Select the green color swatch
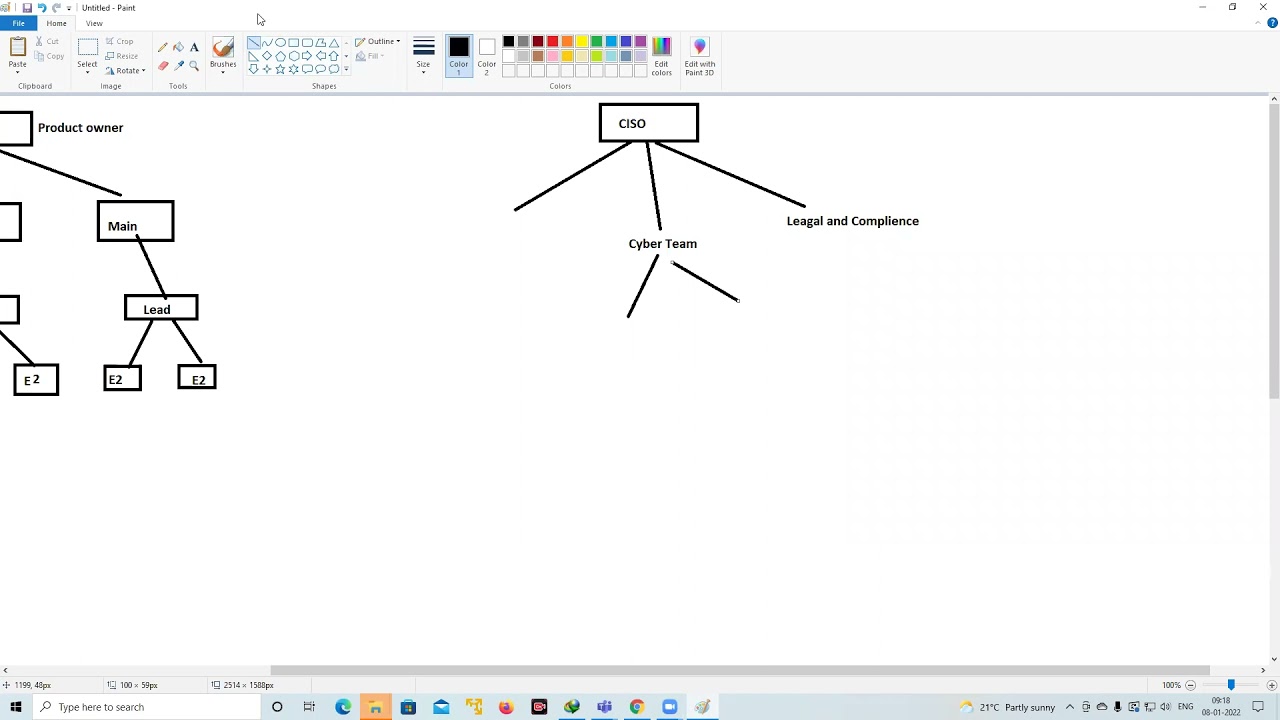 click(597, 42)
